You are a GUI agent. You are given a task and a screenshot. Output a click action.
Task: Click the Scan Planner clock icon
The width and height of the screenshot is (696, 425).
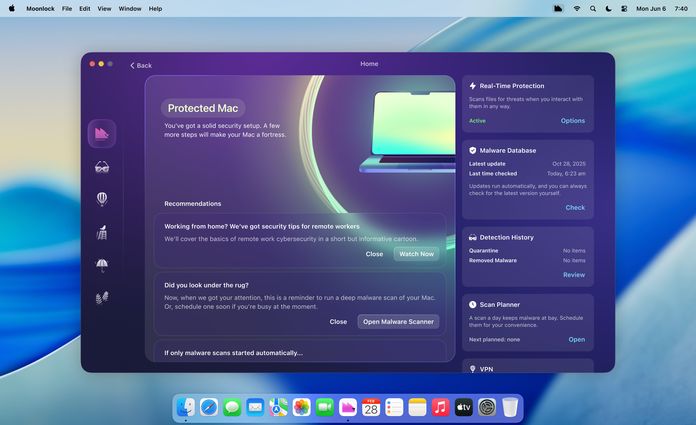pyautogui.click(x=472, y=305)
